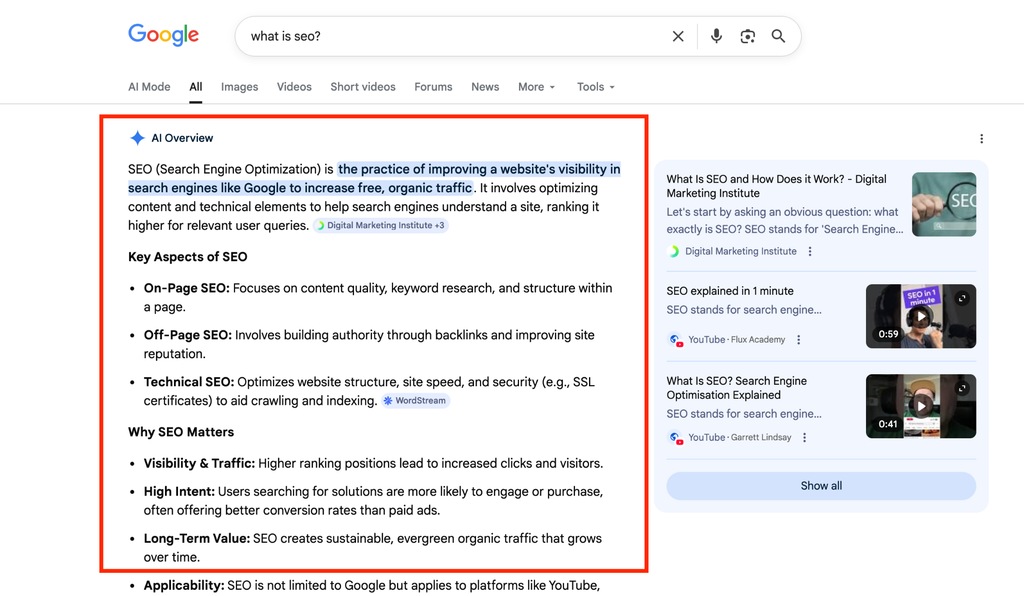Switch to the News tab

[x=485, y=87]
